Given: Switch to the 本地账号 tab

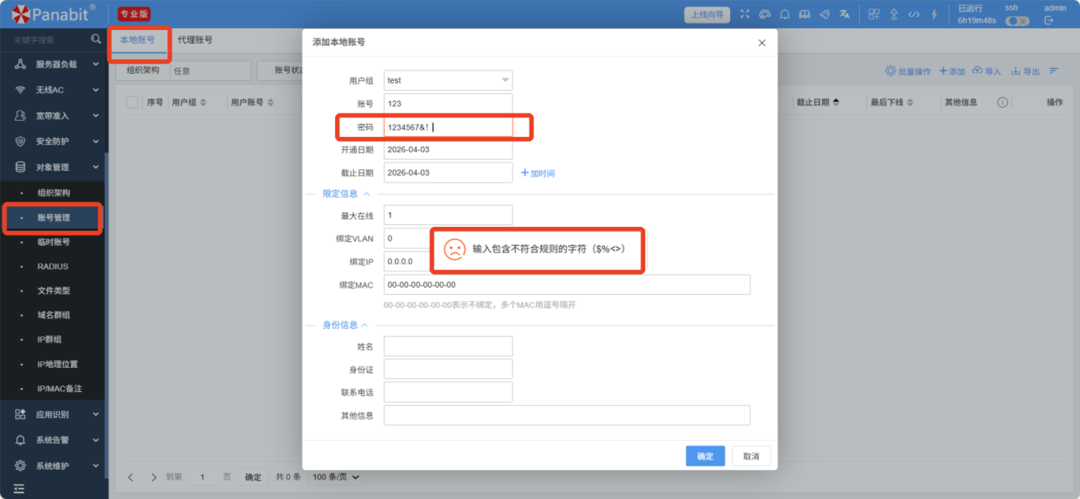Looking at the screenshot, I should 138,41.
